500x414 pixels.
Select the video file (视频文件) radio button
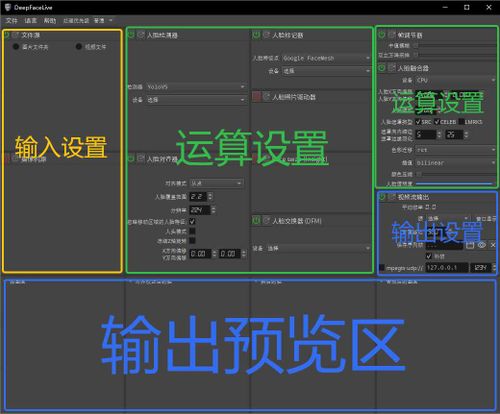point(78,46)
